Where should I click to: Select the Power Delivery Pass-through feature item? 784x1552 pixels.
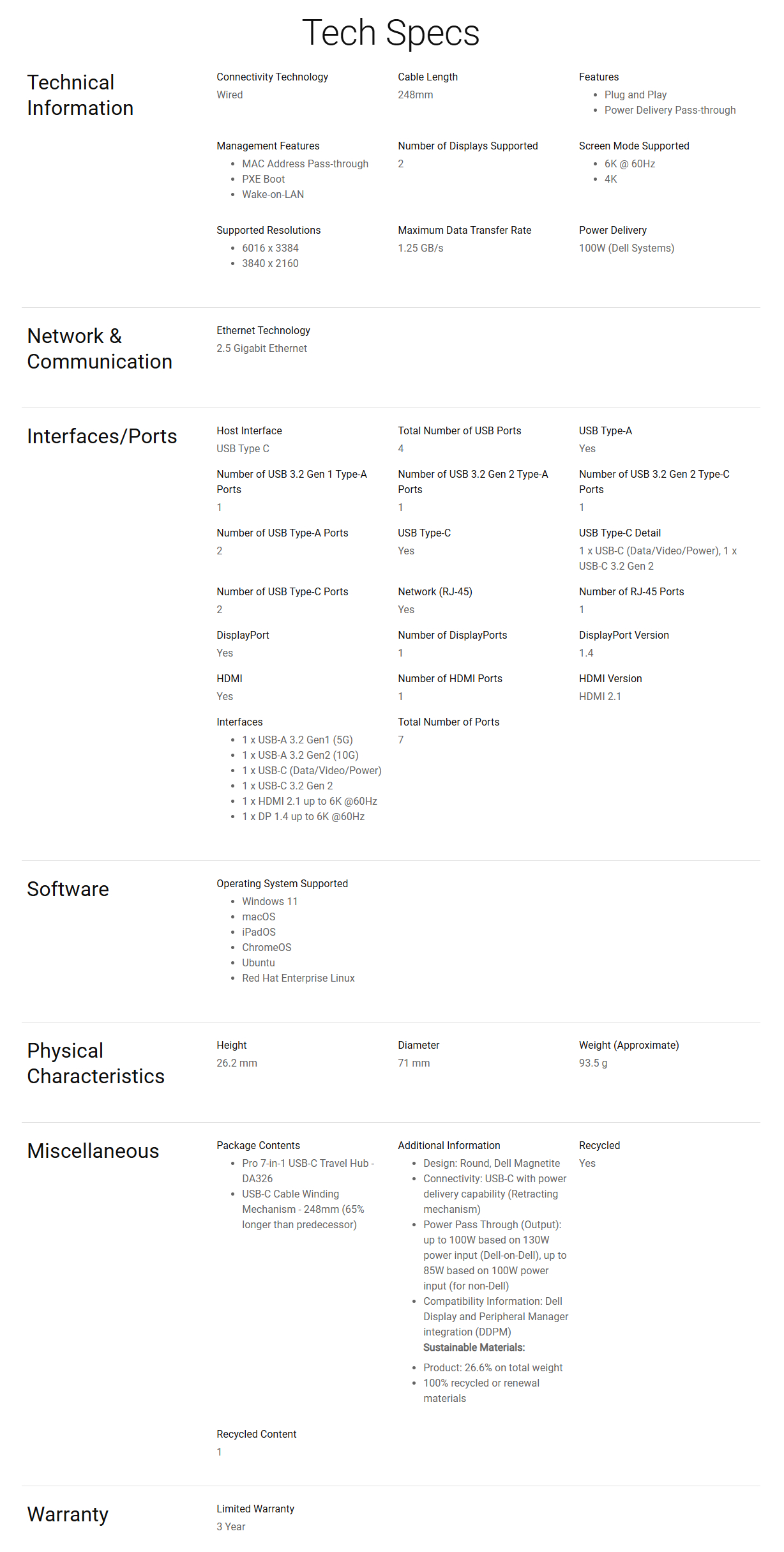pyautogui.click(x=670, y=110)
